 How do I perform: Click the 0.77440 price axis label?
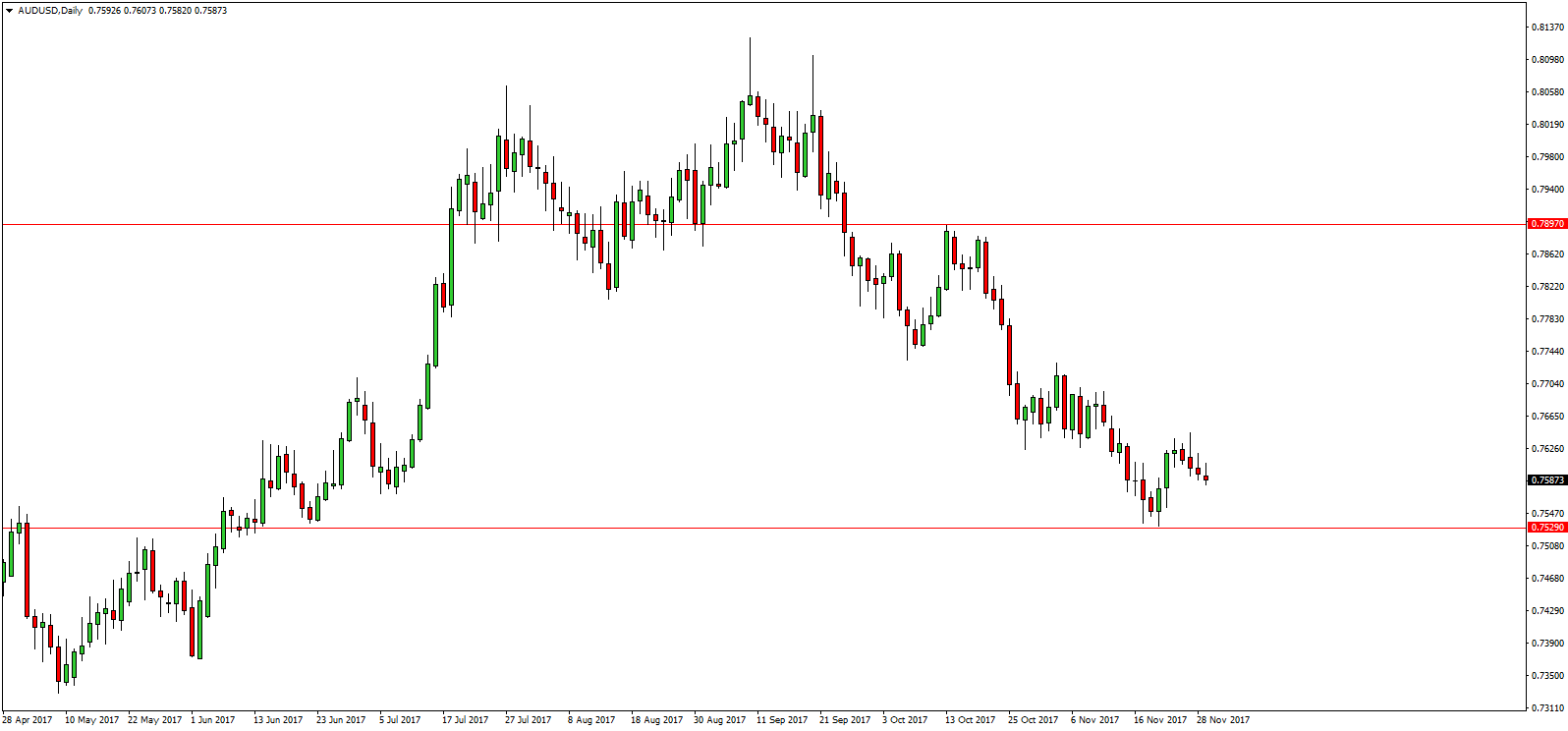tap(1547, 351)
